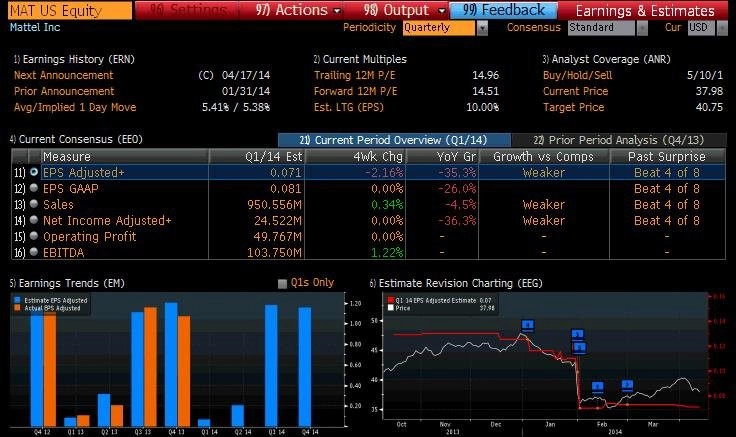The width and height of the screenshot is (736, 437).
Task: Select the EBITDA radio button
Action: pos(34,252)
